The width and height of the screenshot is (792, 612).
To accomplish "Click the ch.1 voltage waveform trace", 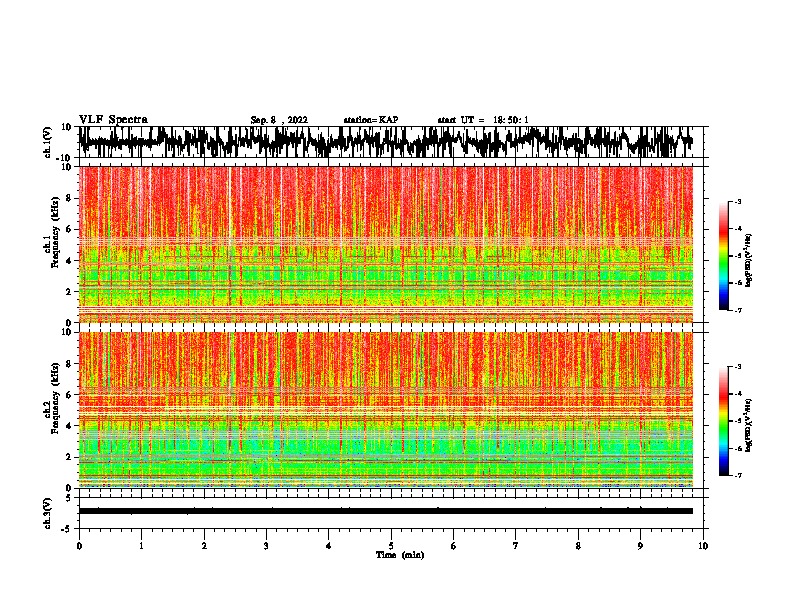I will pos(386,142).
